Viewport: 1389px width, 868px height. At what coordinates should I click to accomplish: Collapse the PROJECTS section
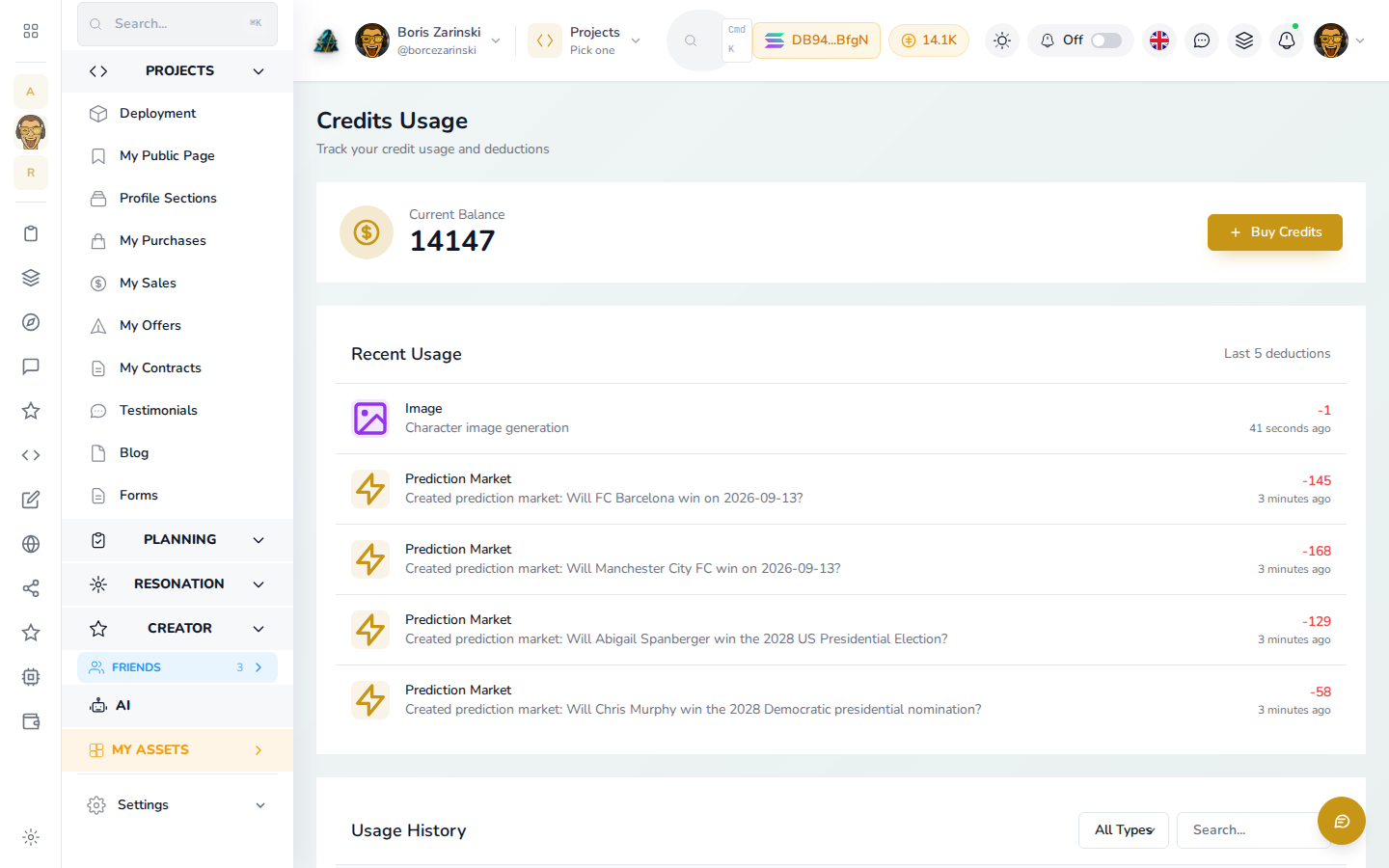(177, 71)
